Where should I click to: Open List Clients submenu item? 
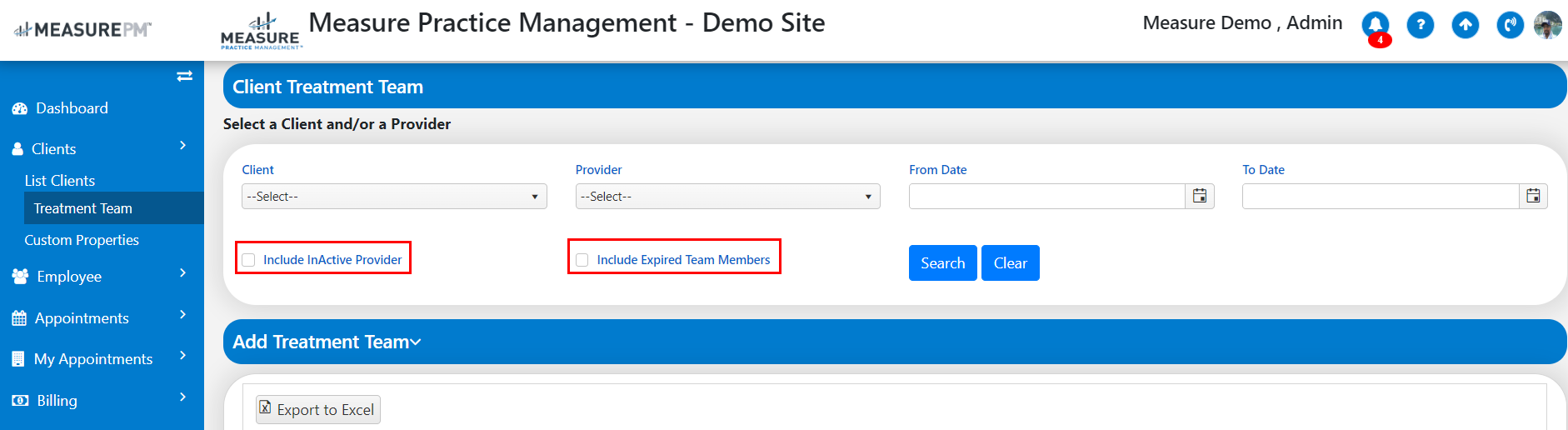point(60,181)
